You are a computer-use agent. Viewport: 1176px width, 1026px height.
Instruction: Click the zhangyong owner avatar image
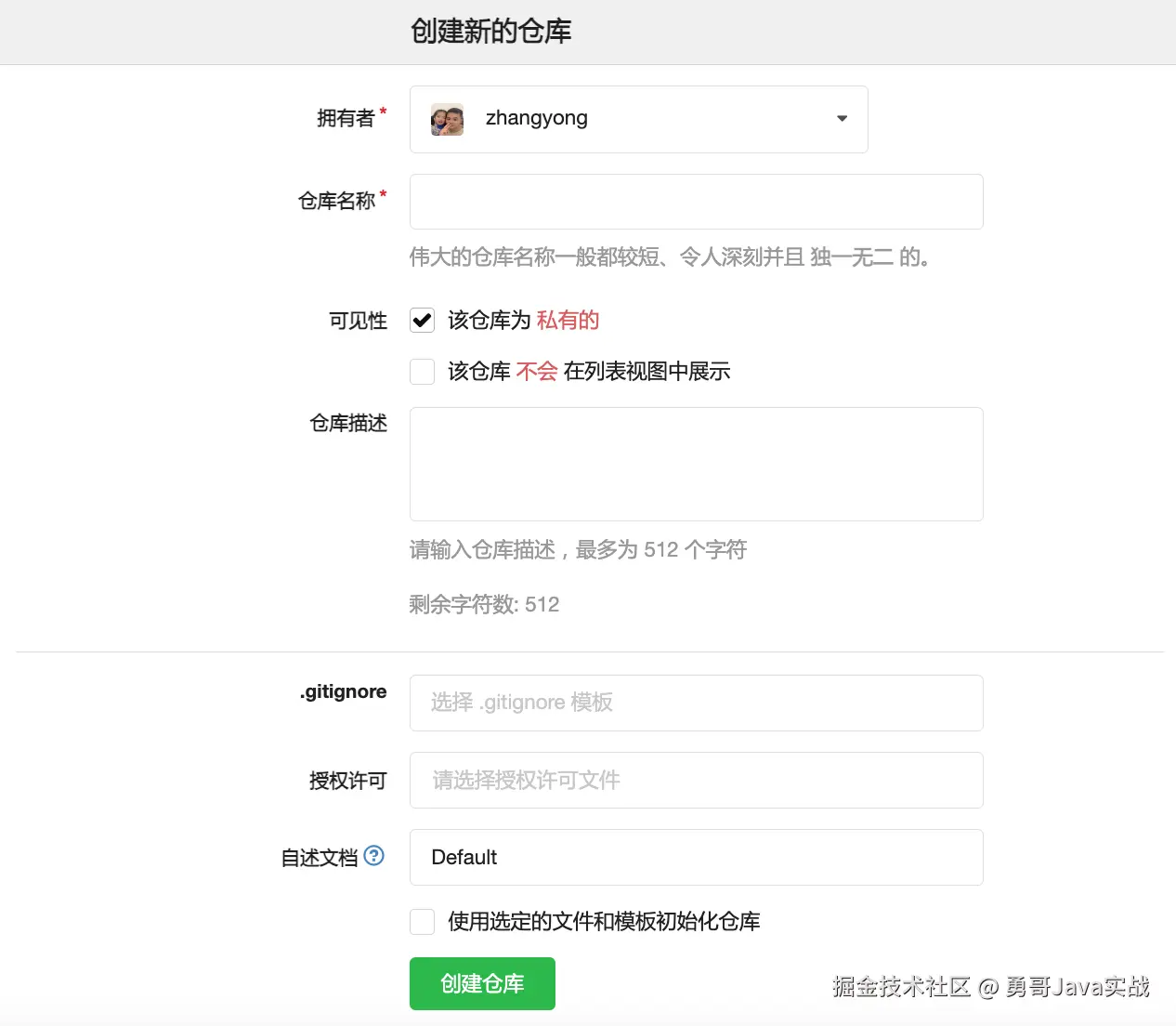[x=447, y=120]
